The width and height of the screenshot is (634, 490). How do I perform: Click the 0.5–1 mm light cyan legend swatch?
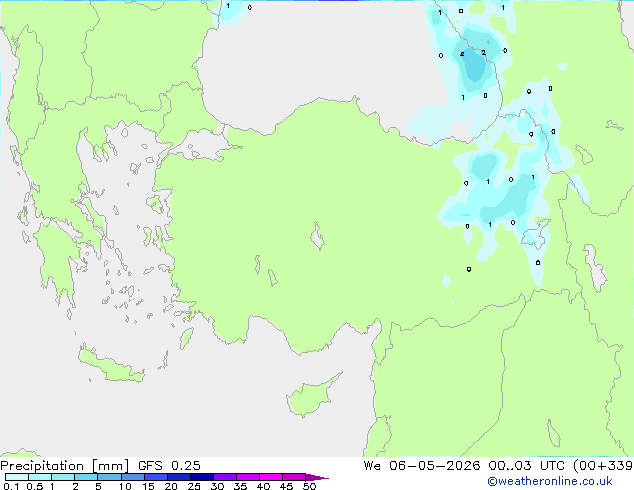[x=40, y=477]
